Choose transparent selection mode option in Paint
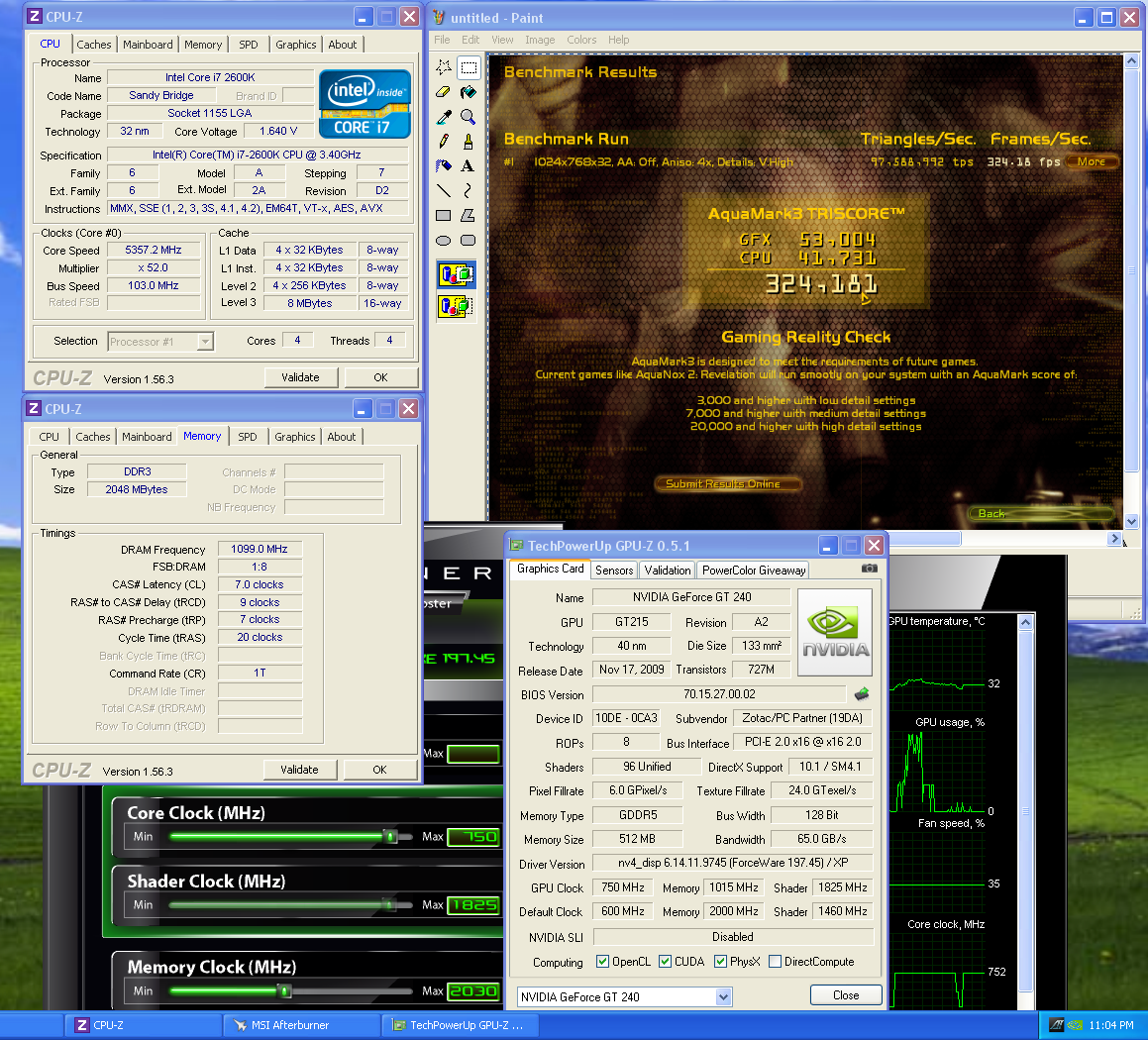 [456, 306]
